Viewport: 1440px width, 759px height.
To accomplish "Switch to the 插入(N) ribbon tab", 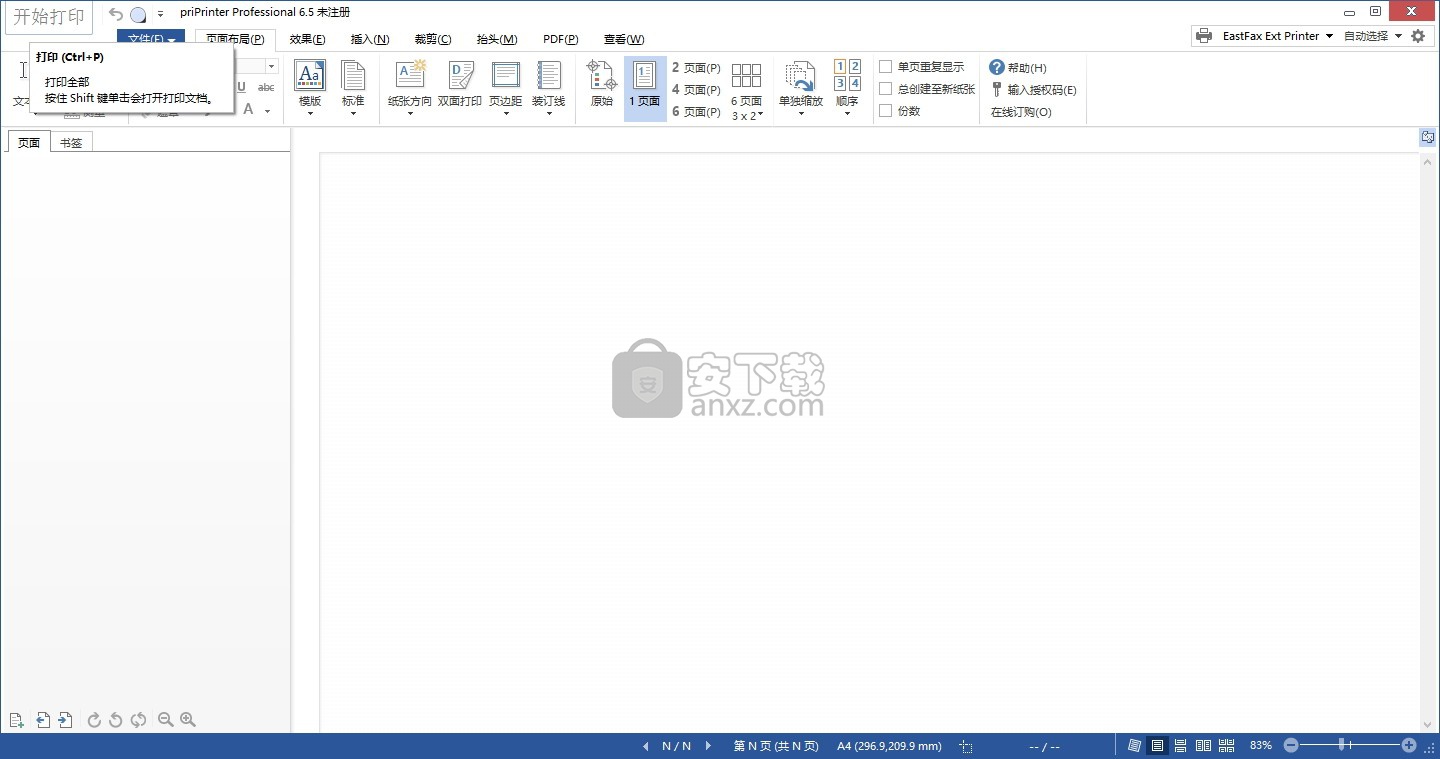I will pos(369,39).
